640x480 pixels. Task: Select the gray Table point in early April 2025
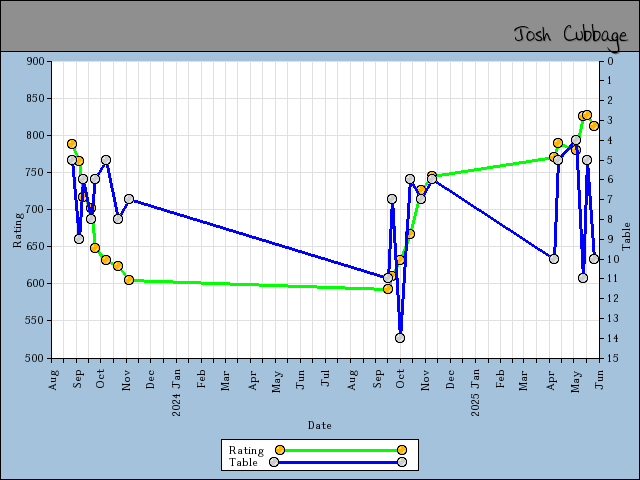(x=554, y=259)
